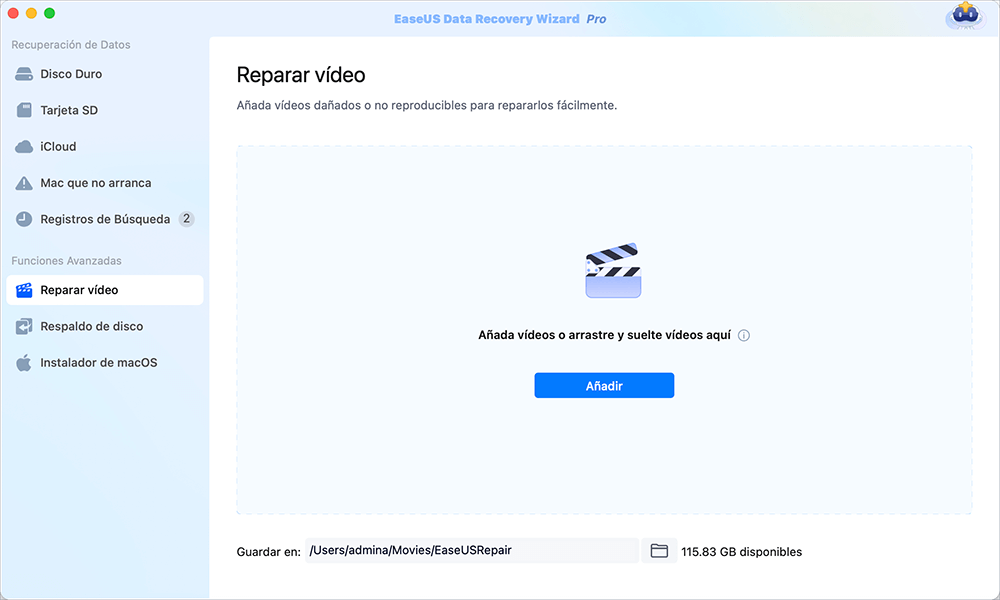
Task: Click the Apple logo icon for Instalador
Action: 24,363
